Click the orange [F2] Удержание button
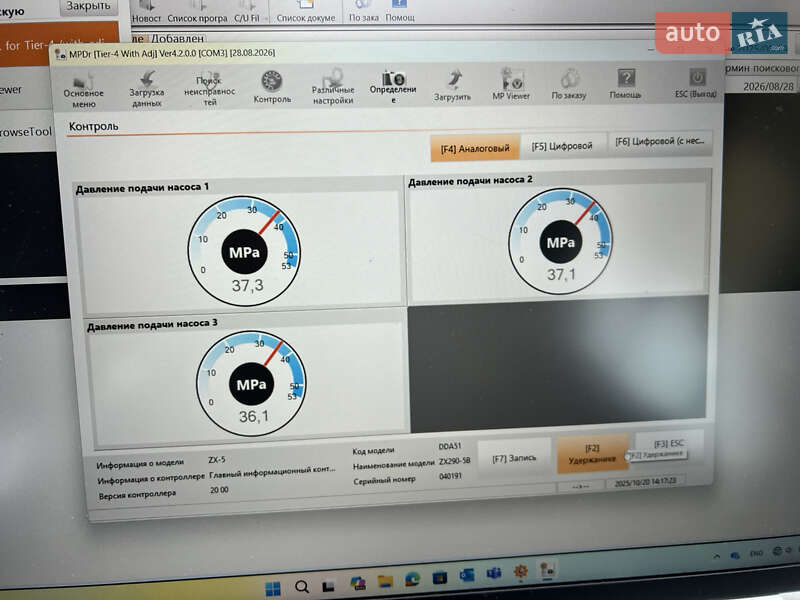The width and height of the screenshot is (800, 600). [x=592, y=453]
